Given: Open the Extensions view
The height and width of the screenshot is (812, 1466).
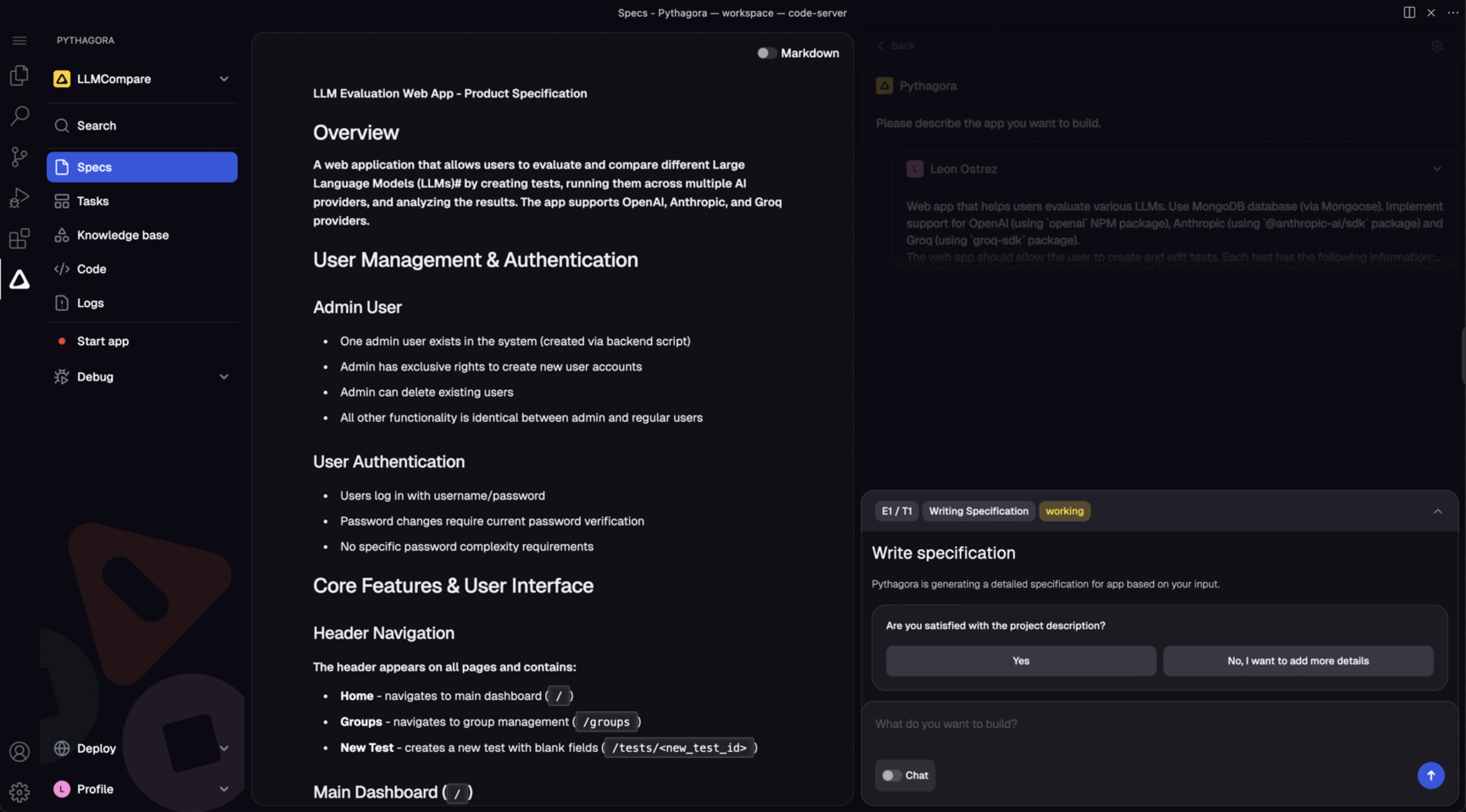Looking at the screenshot, I should click(x=20, y=238).
